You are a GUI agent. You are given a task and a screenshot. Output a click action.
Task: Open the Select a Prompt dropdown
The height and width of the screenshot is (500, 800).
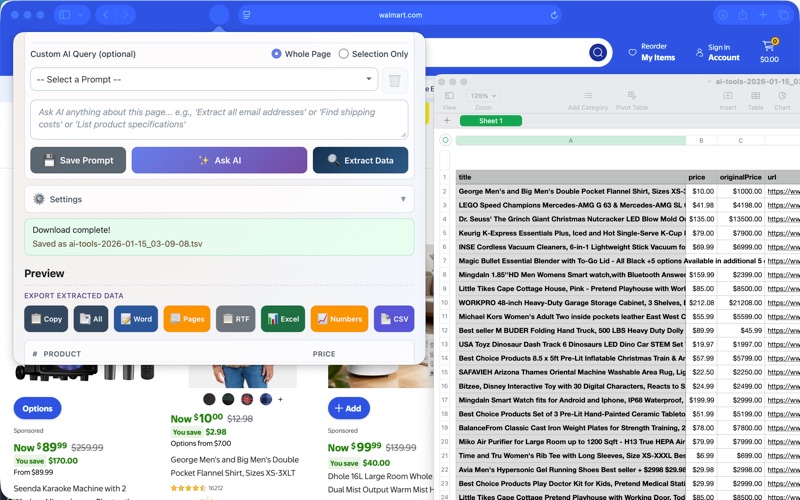204,79
